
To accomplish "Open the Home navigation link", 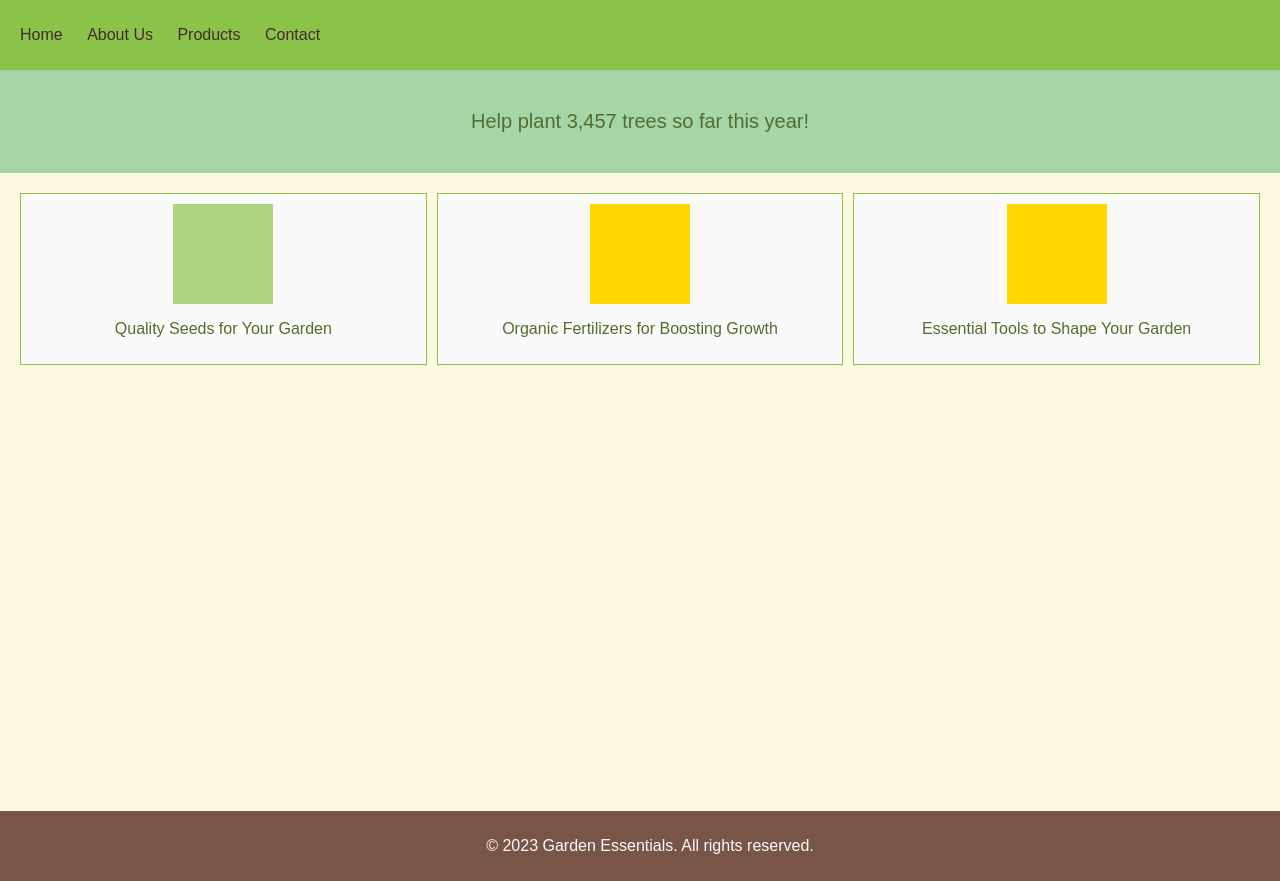I will tap(41, 33).
